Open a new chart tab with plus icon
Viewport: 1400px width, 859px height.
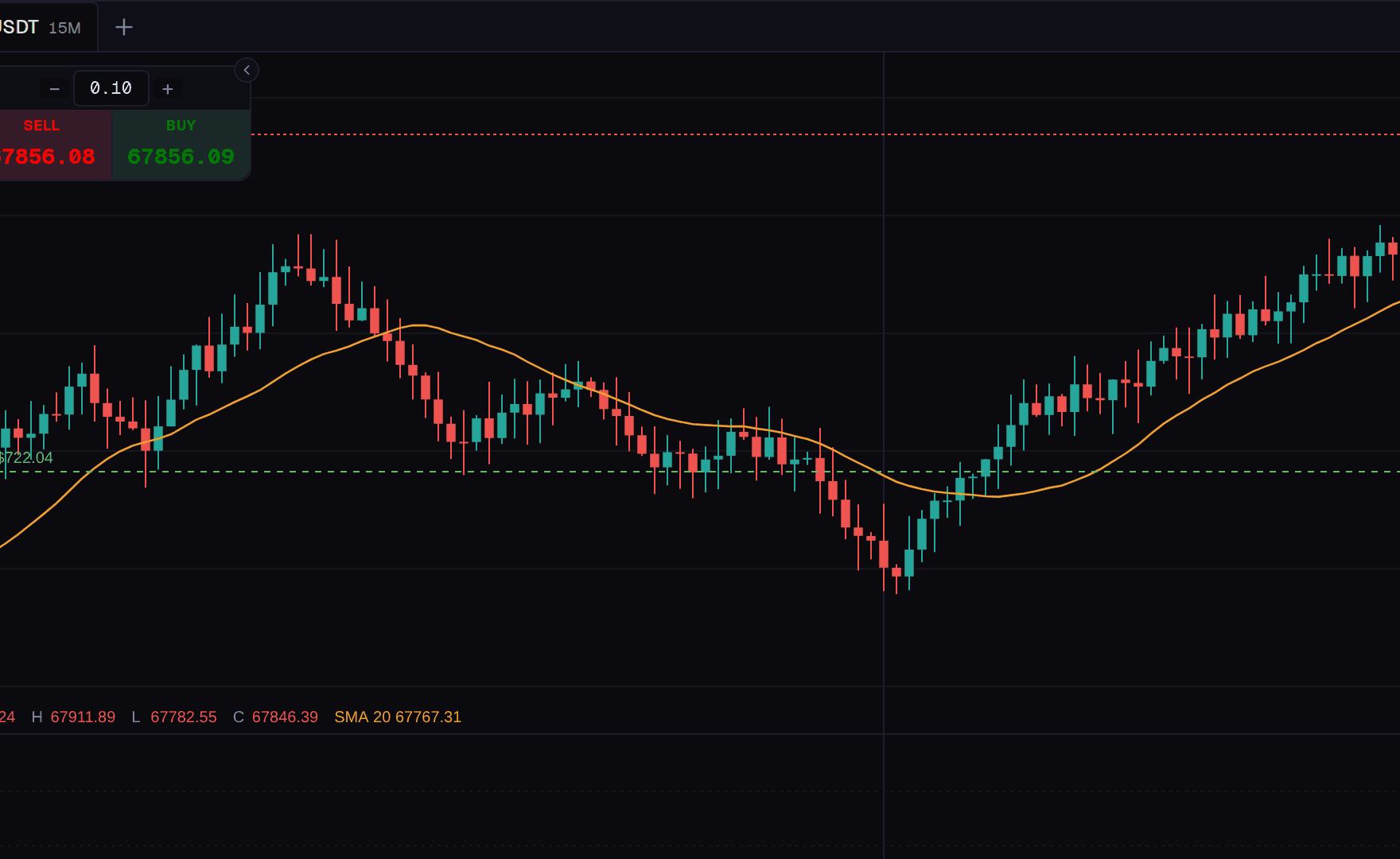[x=124, y=27]
